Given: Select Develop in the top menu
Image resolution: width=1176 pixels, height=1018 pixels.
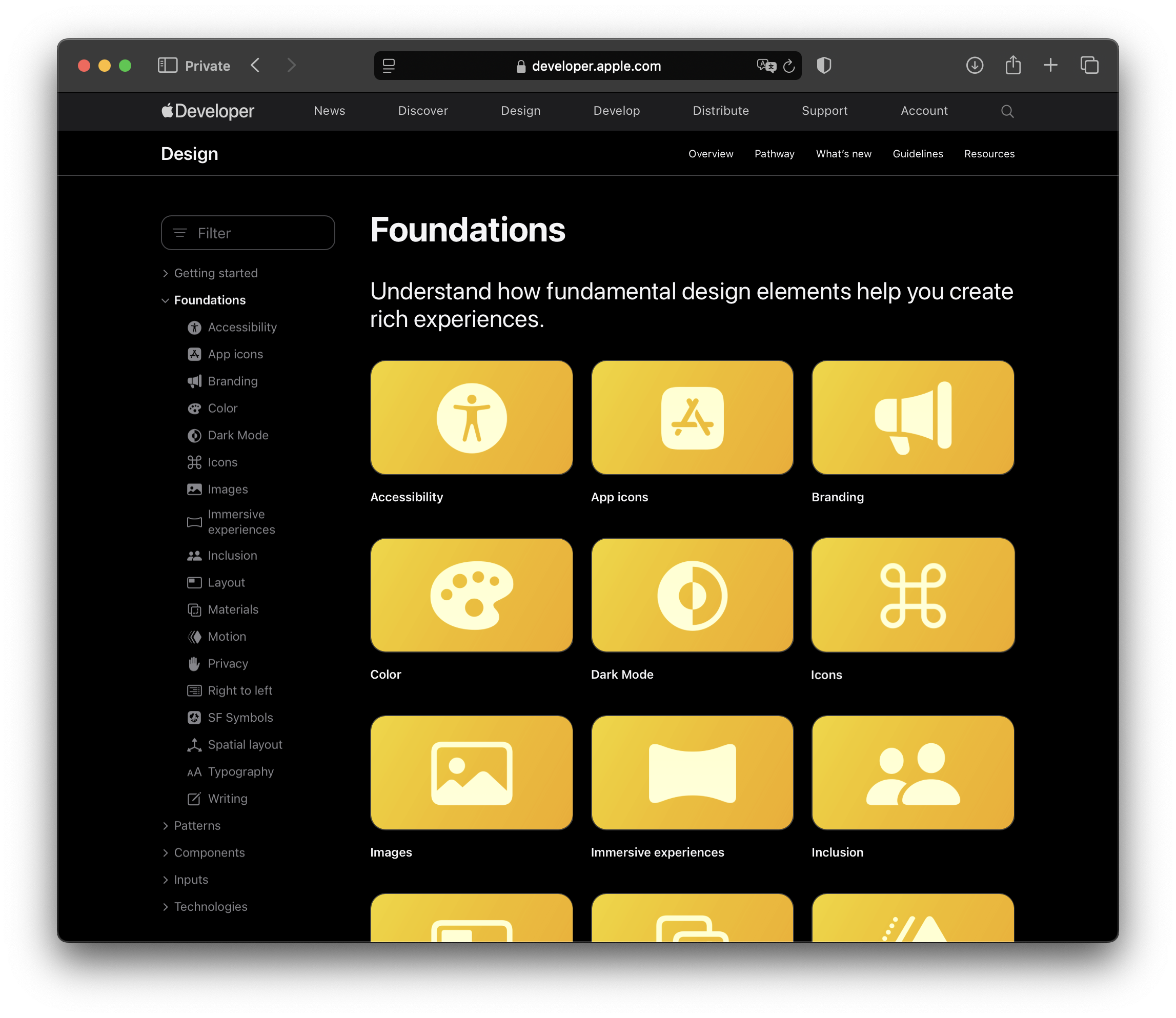Looking at the screenshot, I should click(x=616, y=111).
